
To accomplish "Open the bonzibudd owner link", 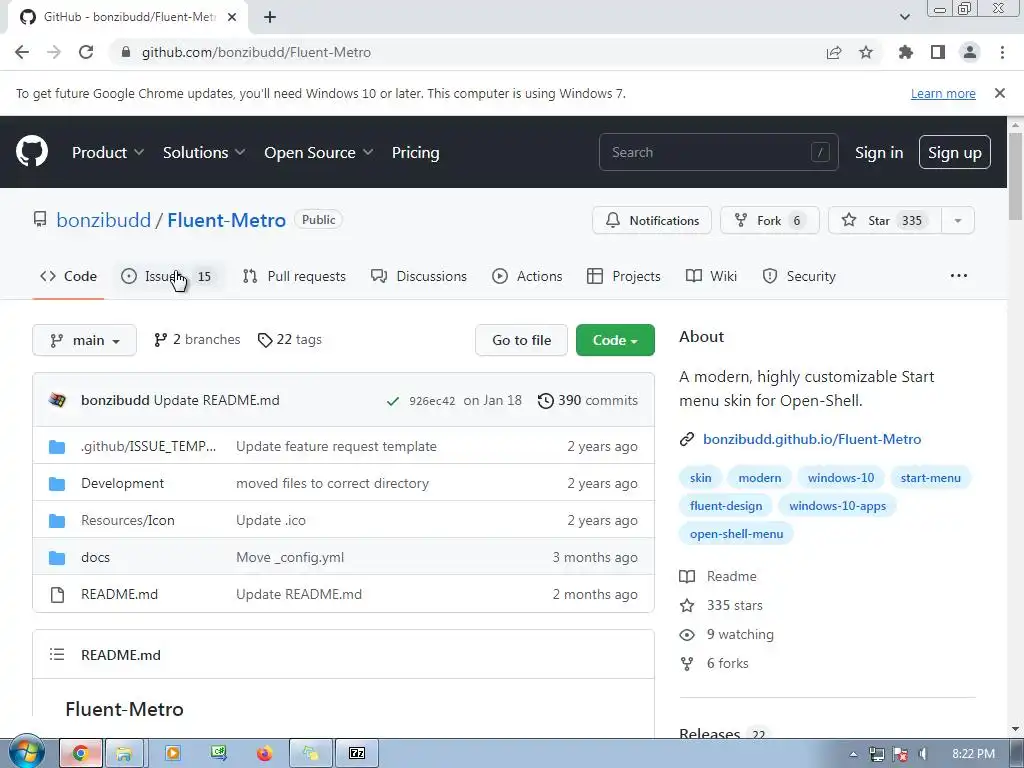I will pos(103,220).
